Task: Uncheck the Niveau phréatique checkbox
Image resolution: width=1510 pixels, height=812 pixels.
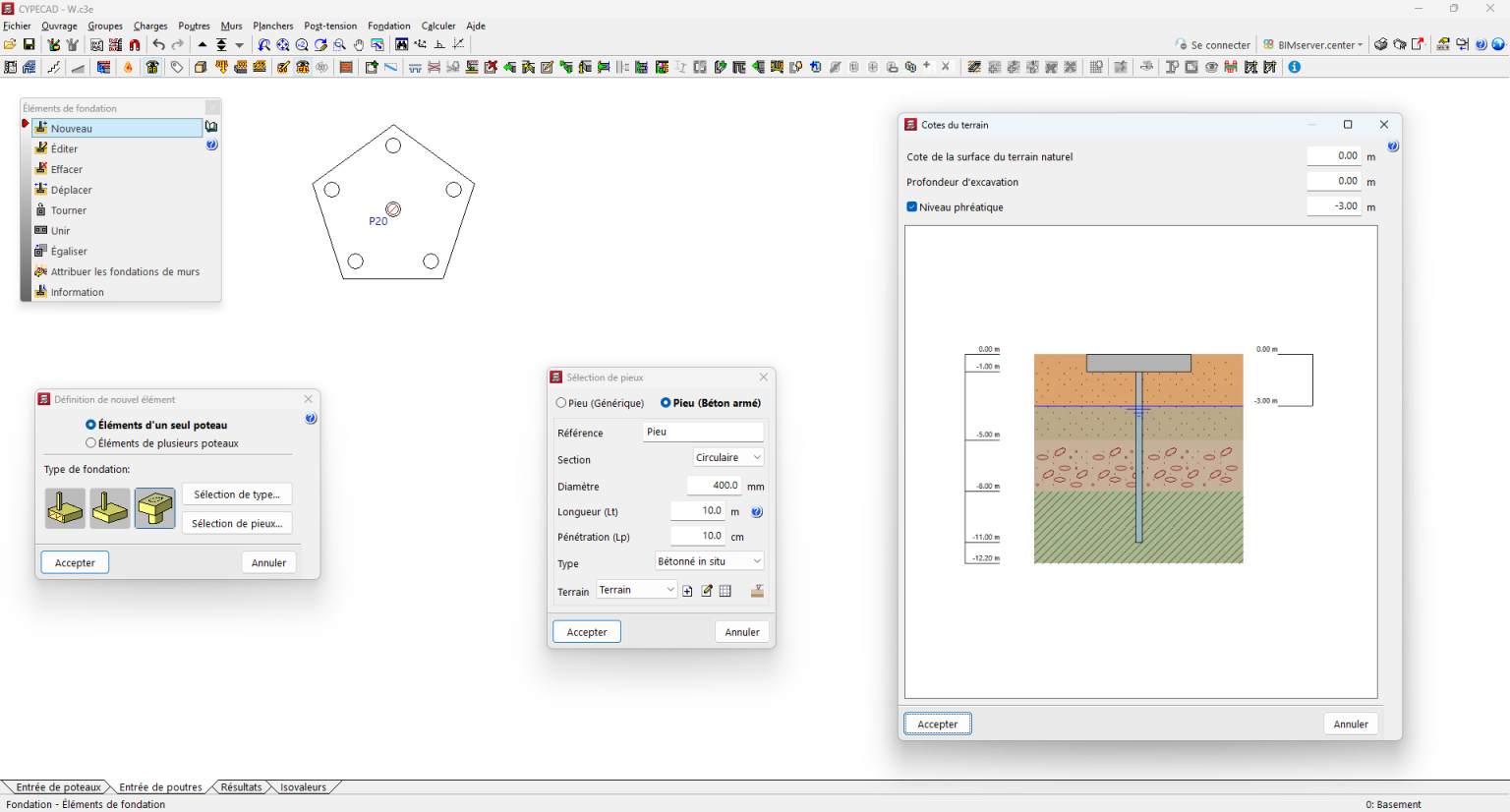Action: tap(912, 207)
